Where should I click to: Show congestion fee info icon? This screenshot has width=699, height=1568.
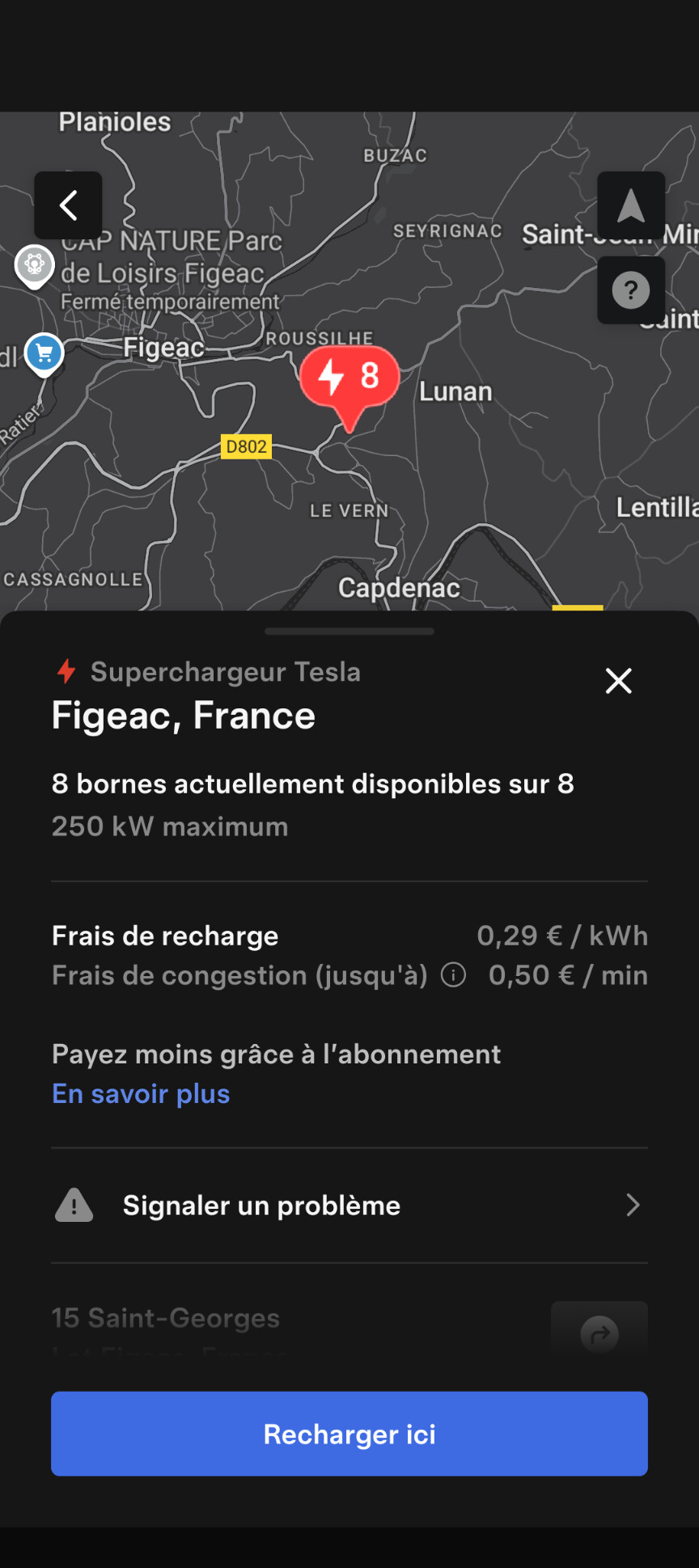click(453, 975)
